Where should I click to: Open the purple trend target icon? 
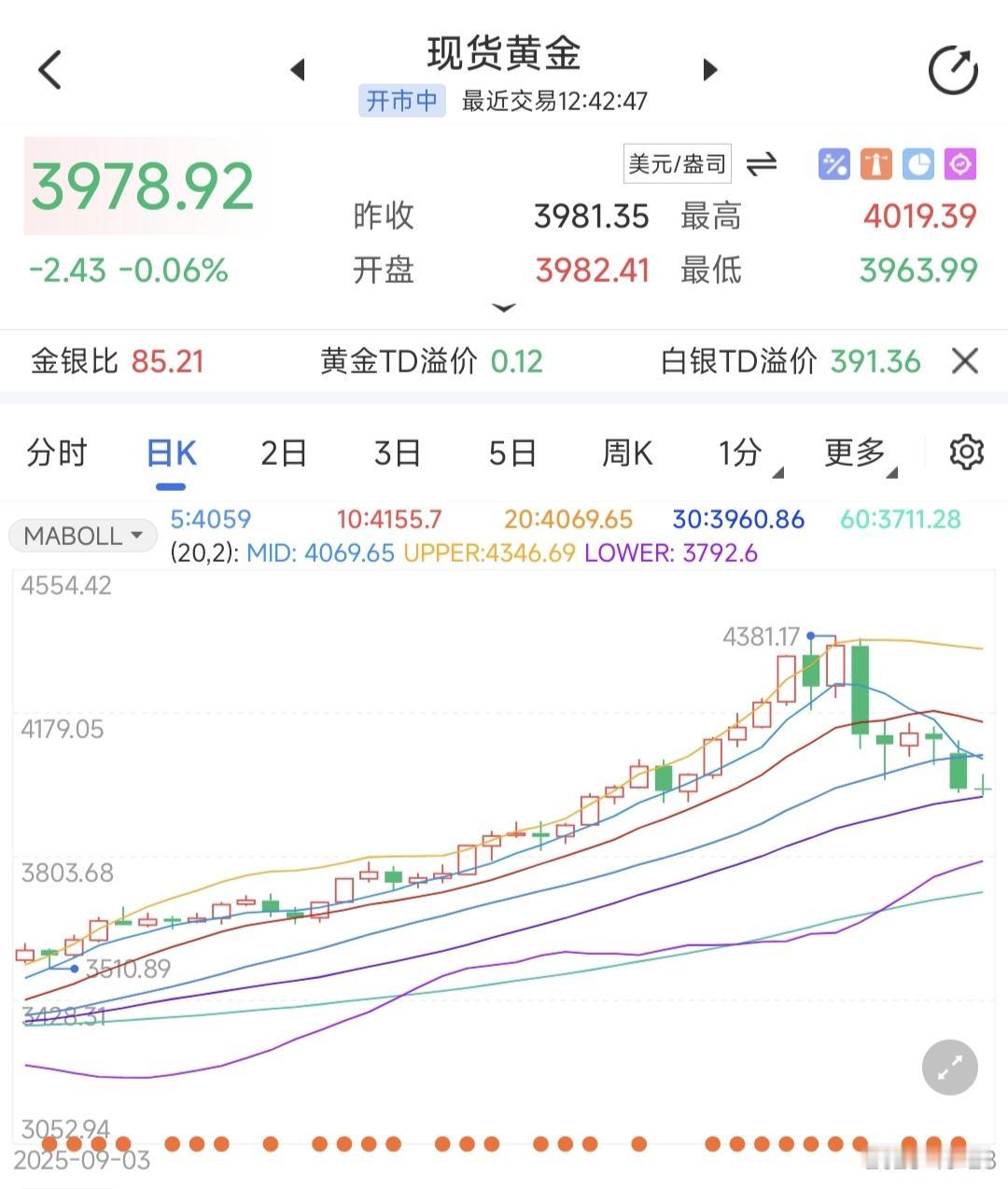tap(959, 163)
